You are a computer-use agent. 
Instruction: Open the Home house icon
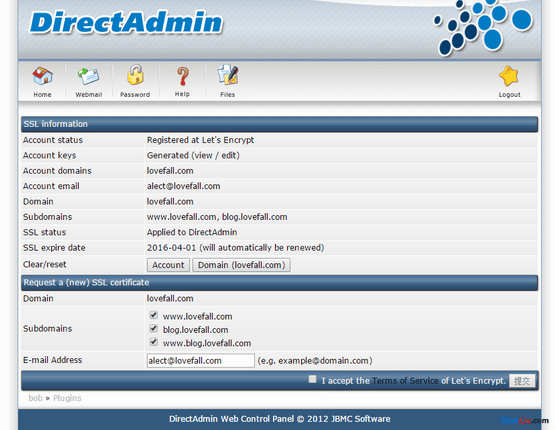[42, 75]
